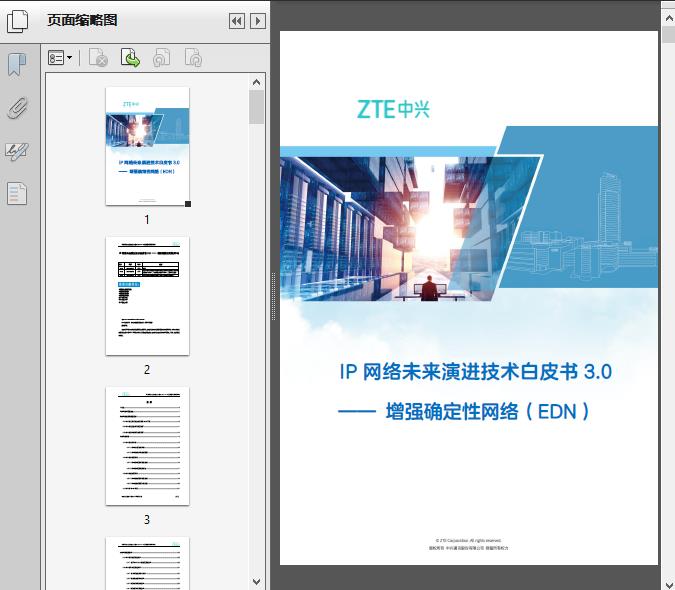Click the Page Thumbnails panel icon
The width and height of the screenshot is (675, 590).
point(17,20)
